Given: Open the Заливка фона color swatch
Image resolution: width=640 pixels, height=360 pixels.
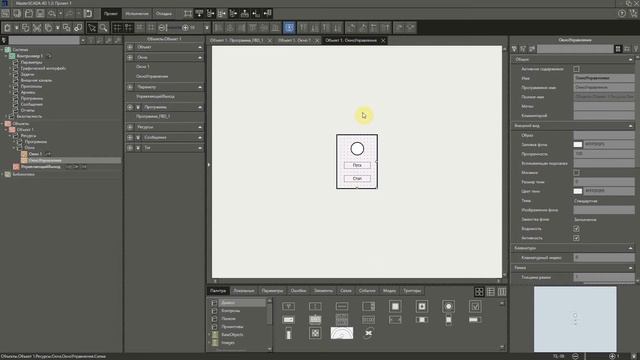Looking at the screenshot, I should point(578,144).
